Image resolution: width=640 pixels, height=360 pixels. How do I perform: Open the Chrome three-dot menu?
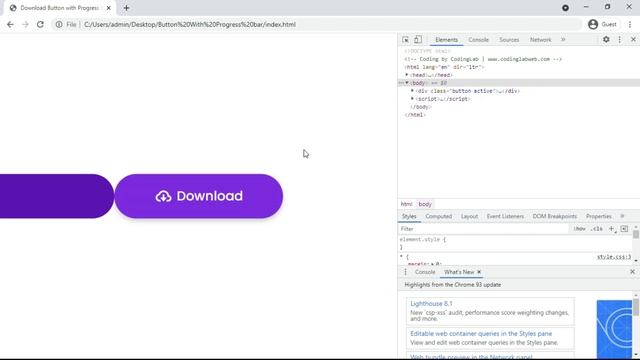coord(630,24)
